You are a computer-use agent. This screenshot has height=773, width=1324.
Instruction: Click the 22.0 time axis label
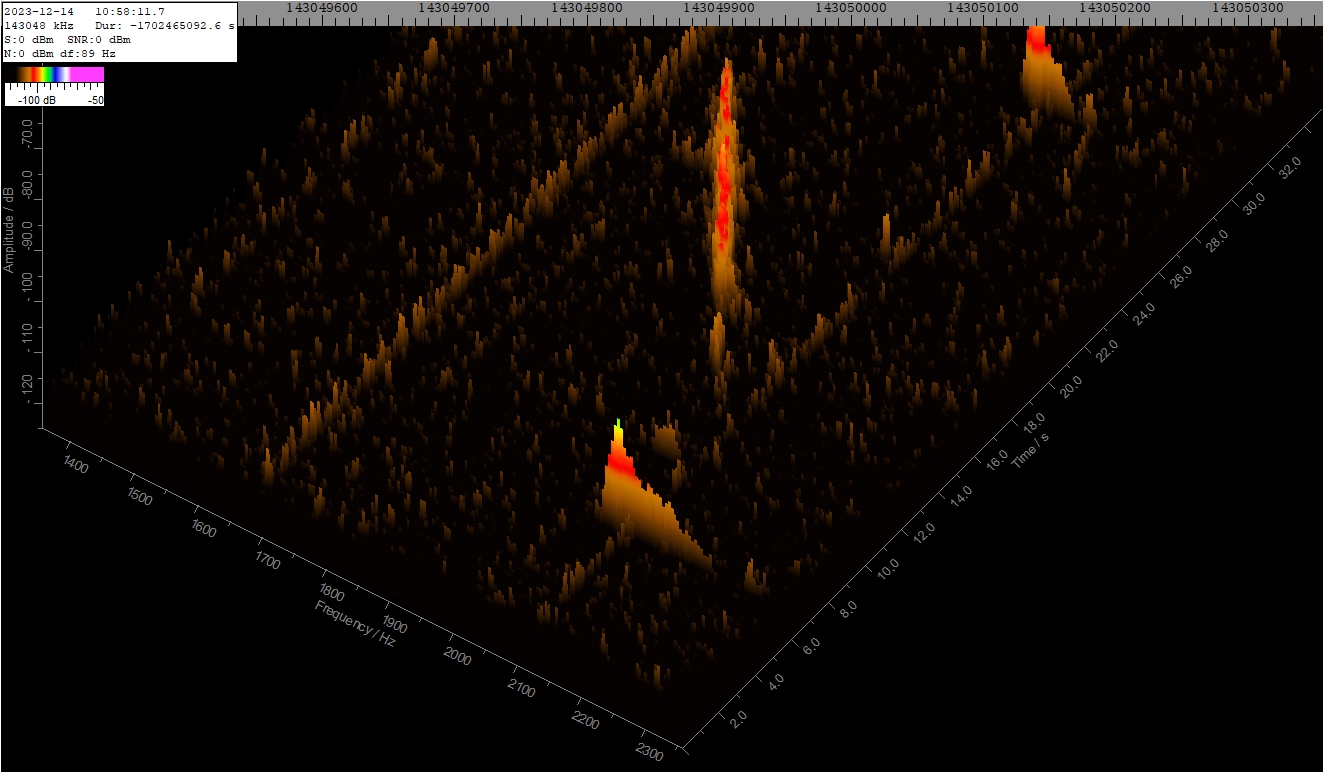[1109, 351]
